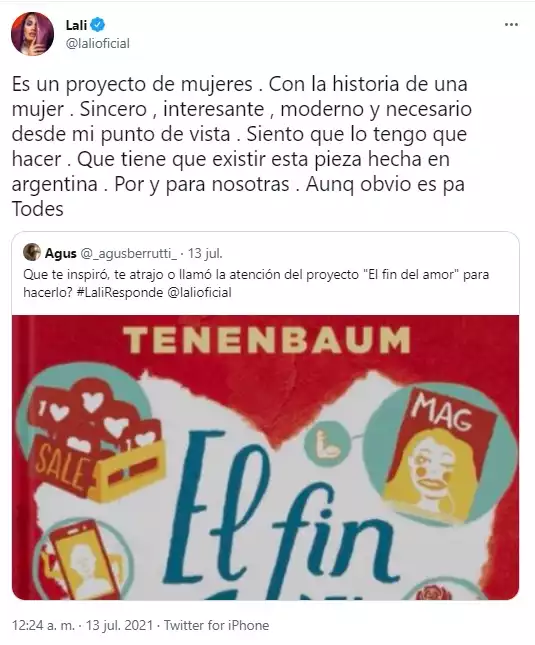
Task: Open the @lalioficial handle under Lali's name
Action: click(x=98, y=43)
